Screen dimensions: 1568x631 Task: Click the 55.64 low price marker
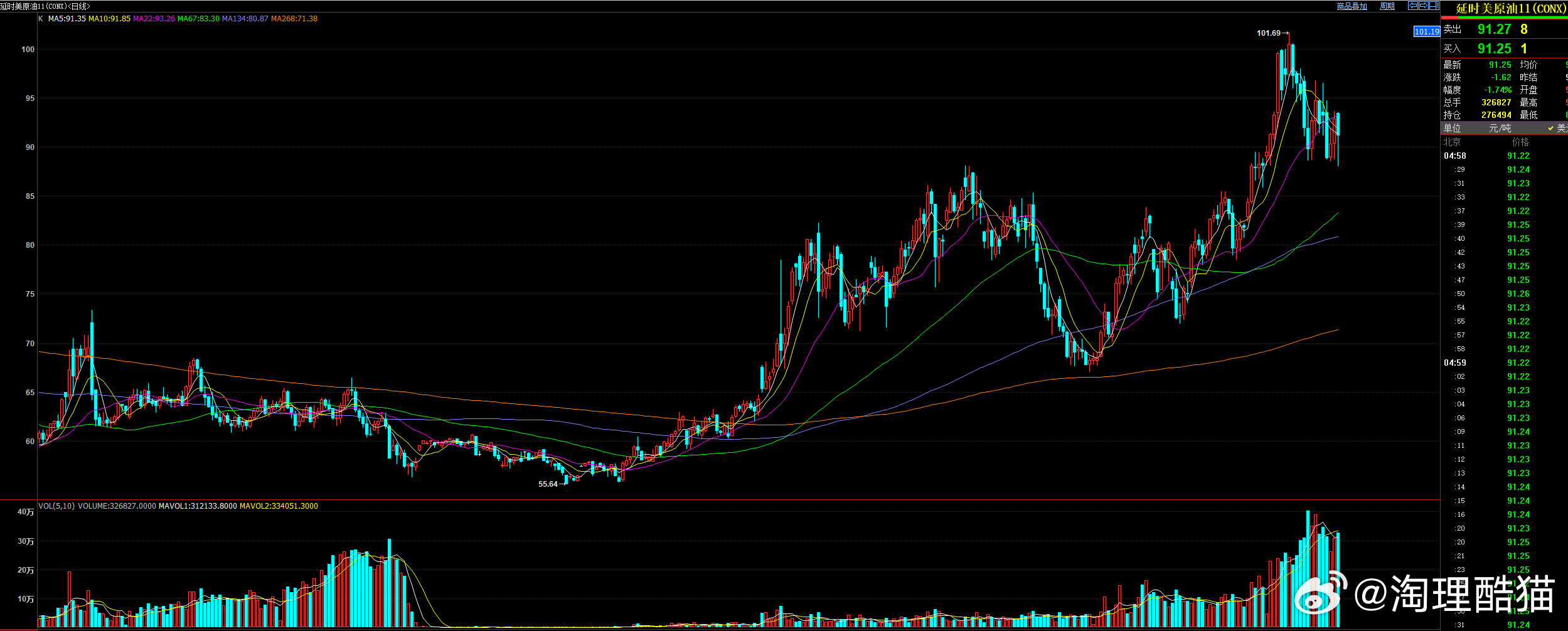(548, 484)
